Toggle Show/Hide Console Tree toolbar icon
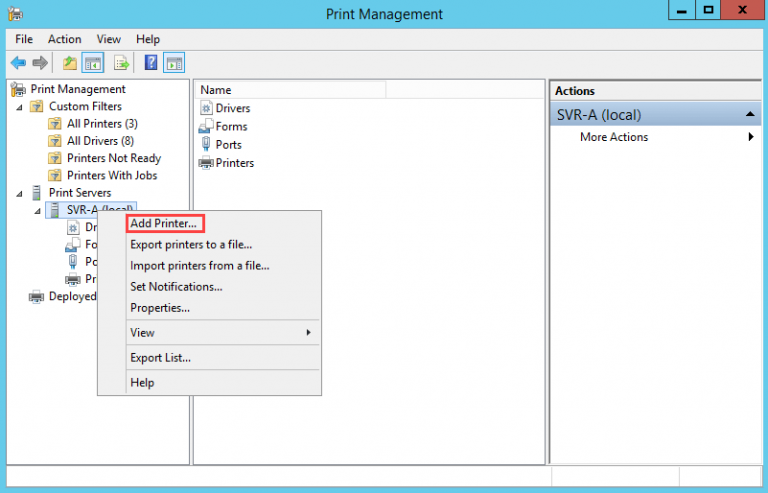The width and height of the screenshot is (768, 493). tap(93, 63)
